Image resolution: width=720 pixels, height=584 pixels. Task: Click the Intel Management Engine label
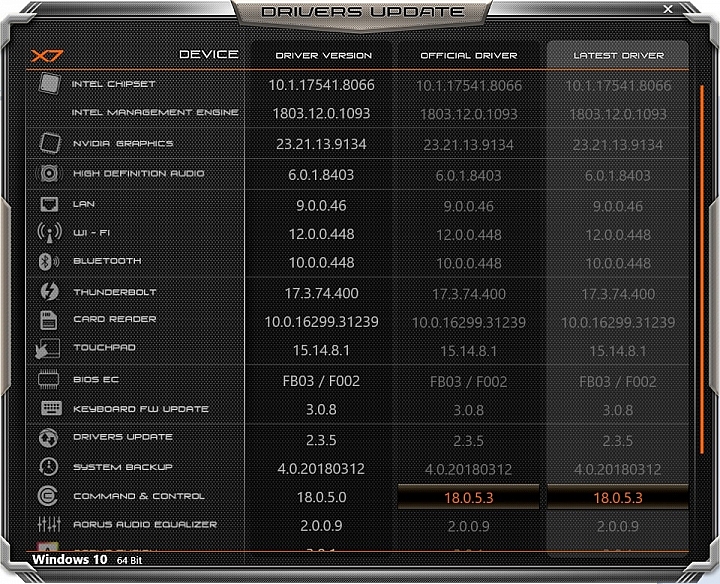point(155,112)
